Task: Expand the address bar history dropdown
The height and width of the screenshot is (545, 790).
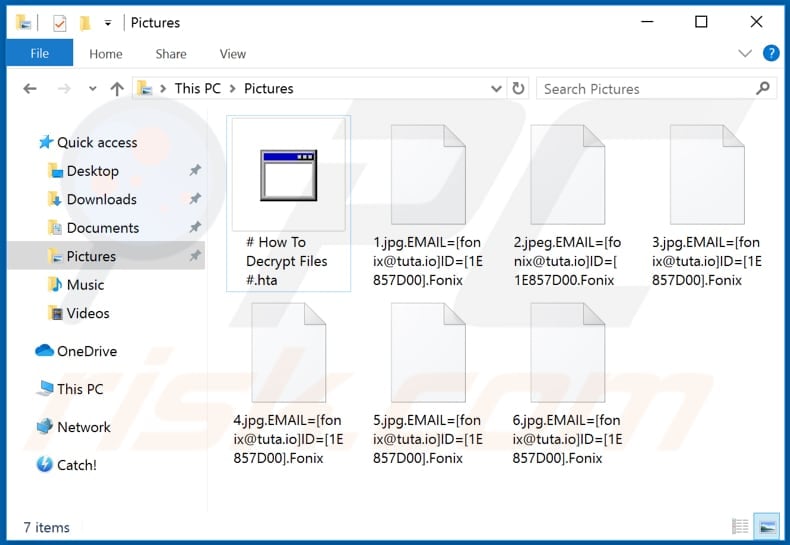Action: pos(496,89)
